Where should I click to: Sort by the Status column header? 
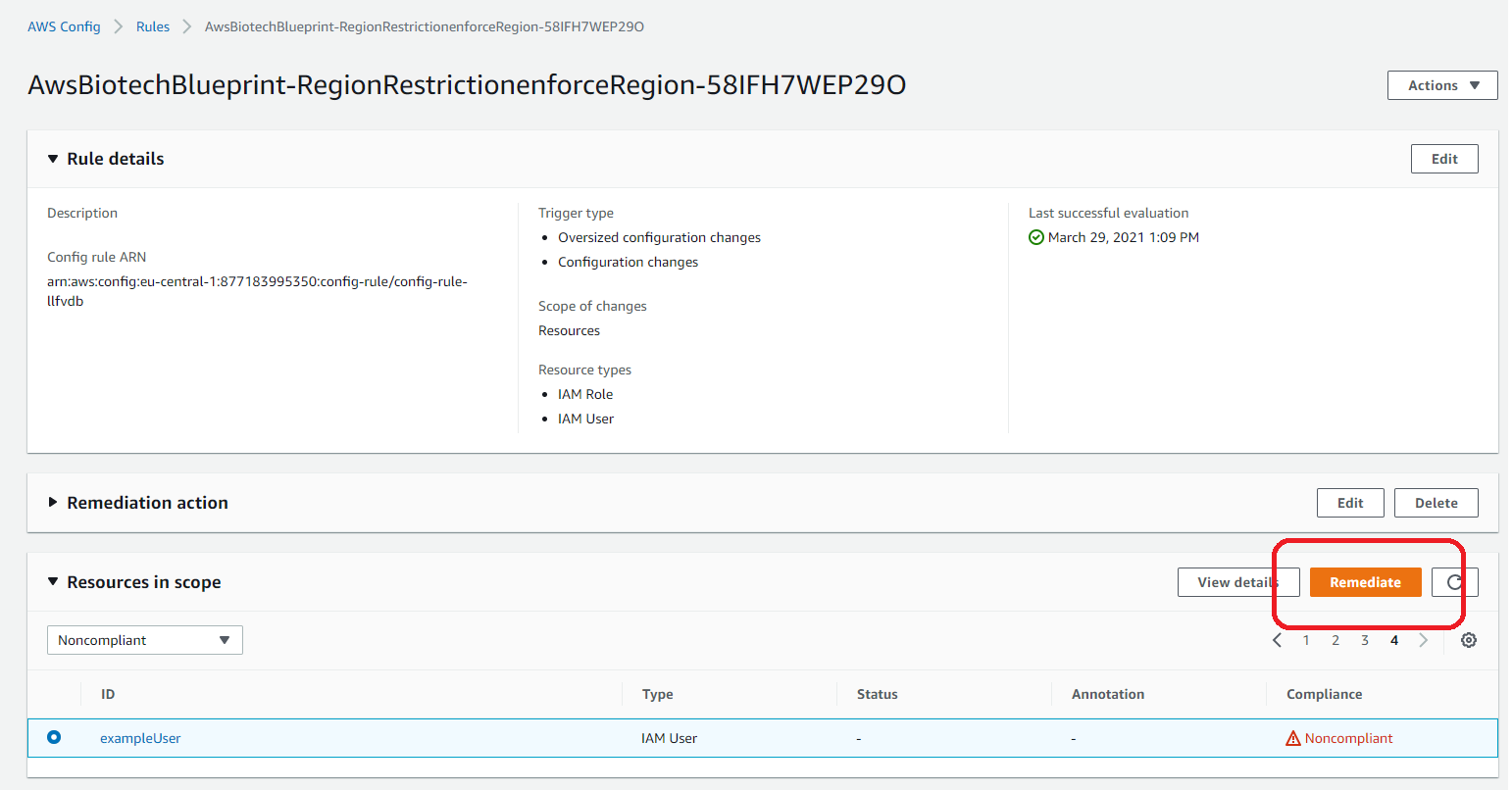pos(877,694)
